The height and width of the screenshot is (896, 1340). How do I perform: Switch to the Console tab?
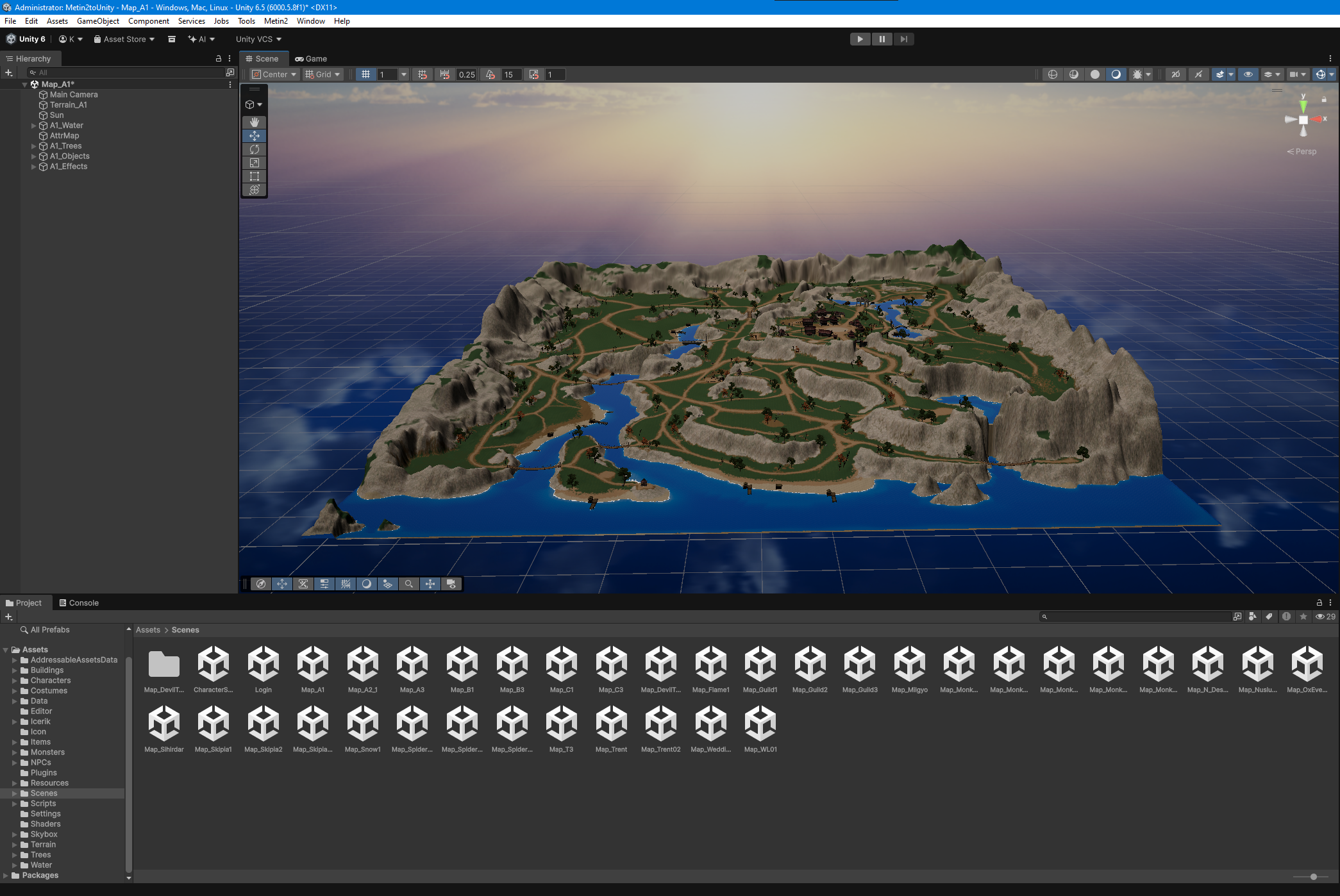tap(79, 603)
